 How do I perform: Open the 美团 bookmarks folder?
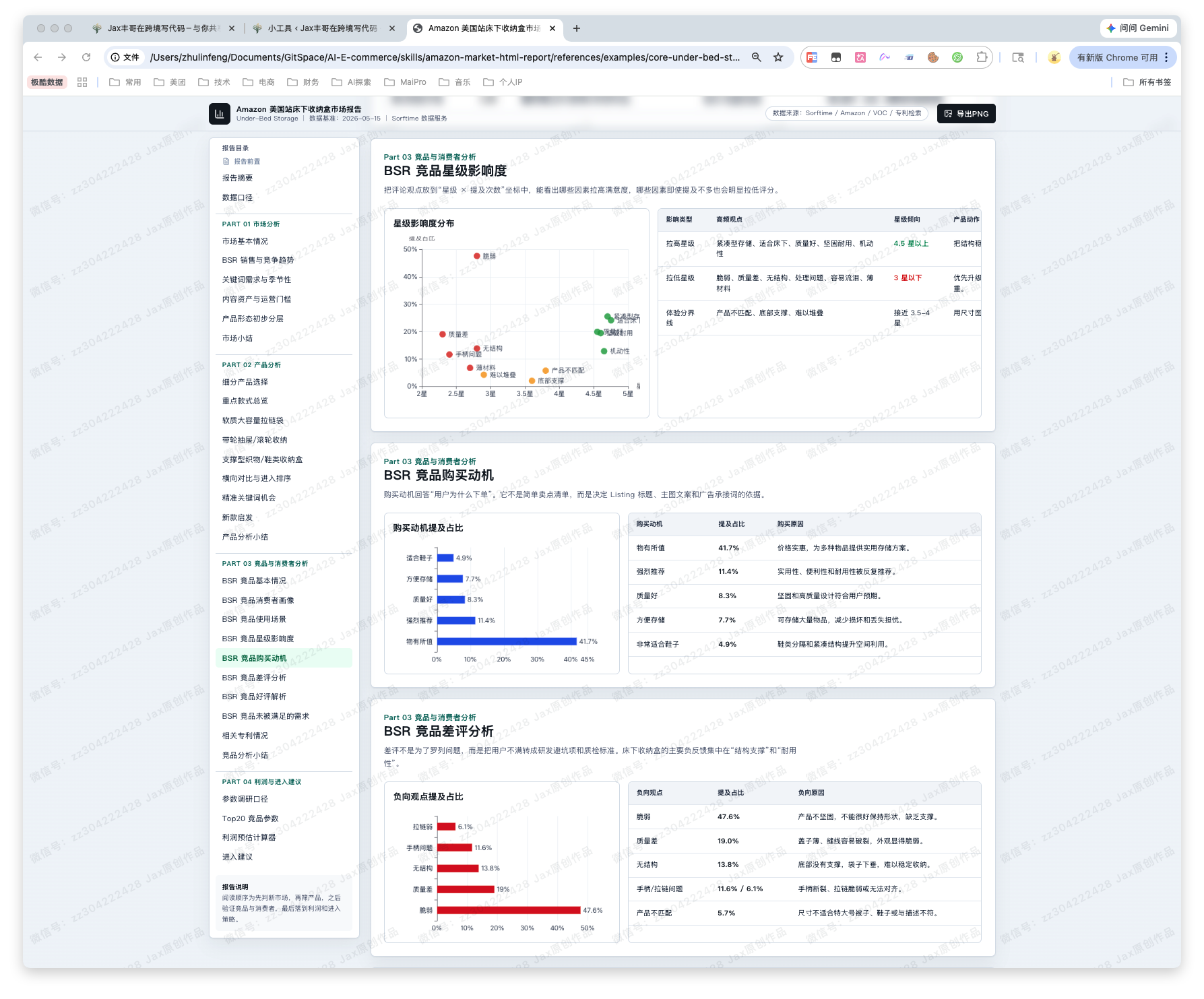170,82
